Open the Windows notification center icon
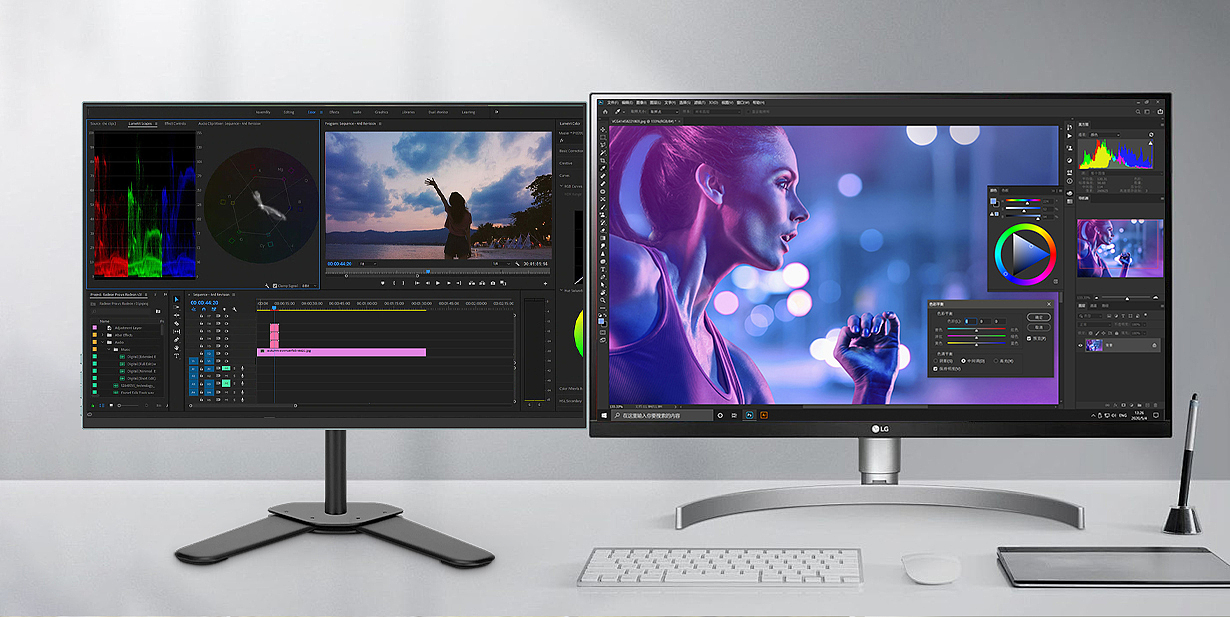 [1155, 415]
